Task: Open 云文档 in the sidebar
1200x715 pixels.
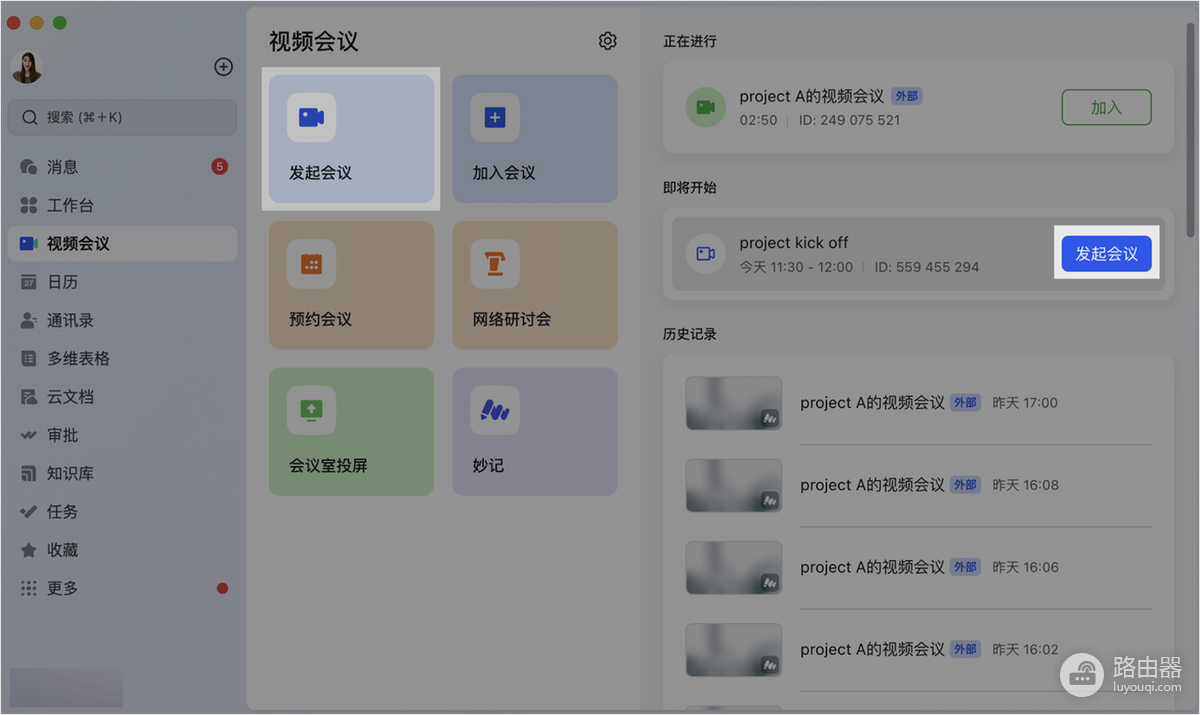Action: pyautogui.click(x=122, y=396)
